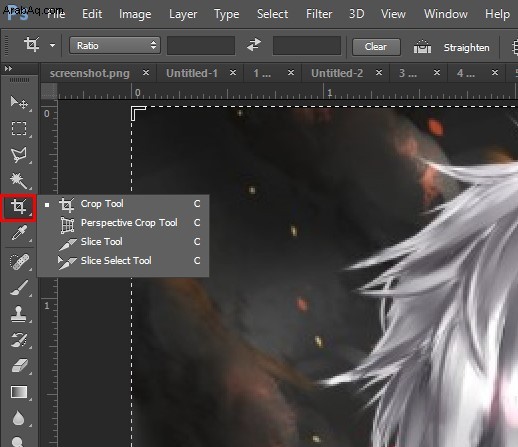Switch to the '3 ...' document tab

tap(408, 73)
